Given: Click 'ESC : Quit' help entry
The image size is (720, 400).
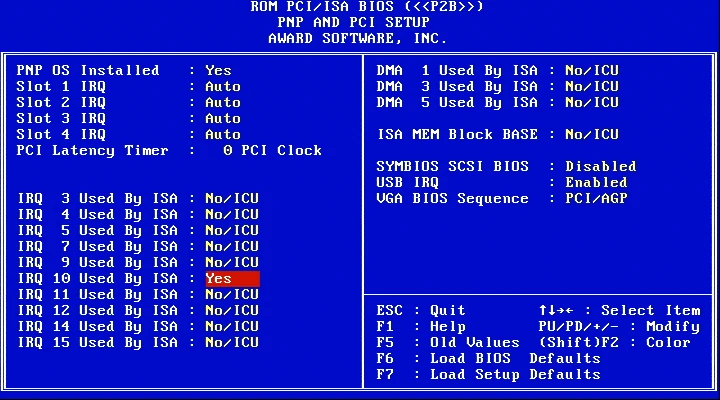Looking at the screenshot, I should [x=421, y=310].
